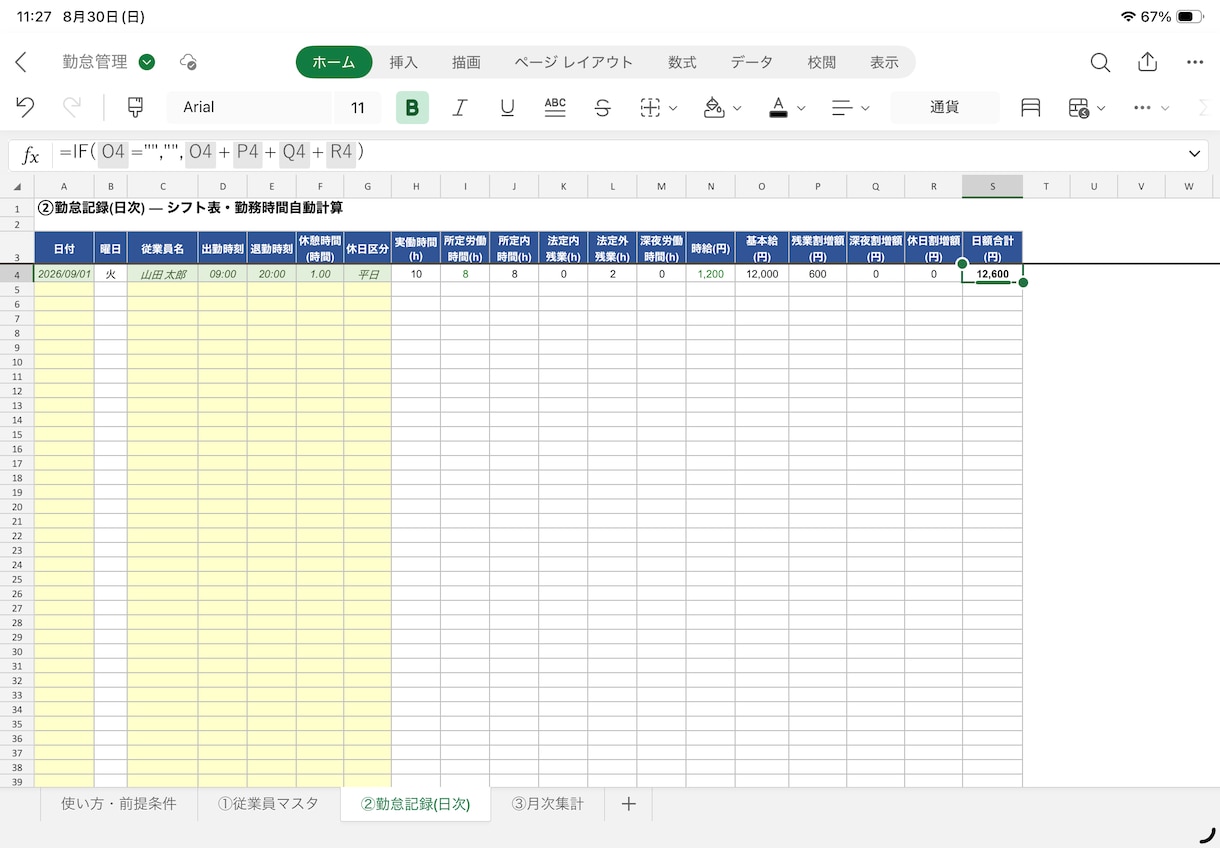Switch to the 校閲 ribbon tab
1220x848 pixels.
(x=822, y=62)
